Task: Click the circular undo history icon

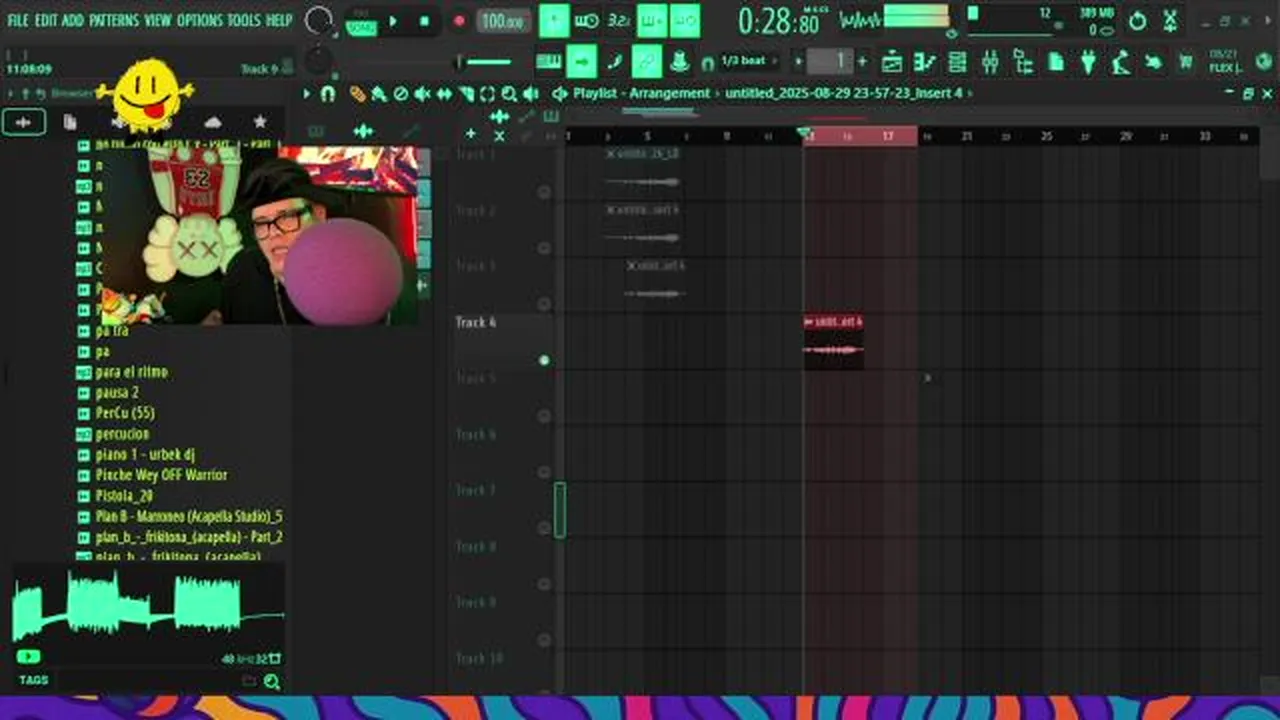Action: 1137,20
